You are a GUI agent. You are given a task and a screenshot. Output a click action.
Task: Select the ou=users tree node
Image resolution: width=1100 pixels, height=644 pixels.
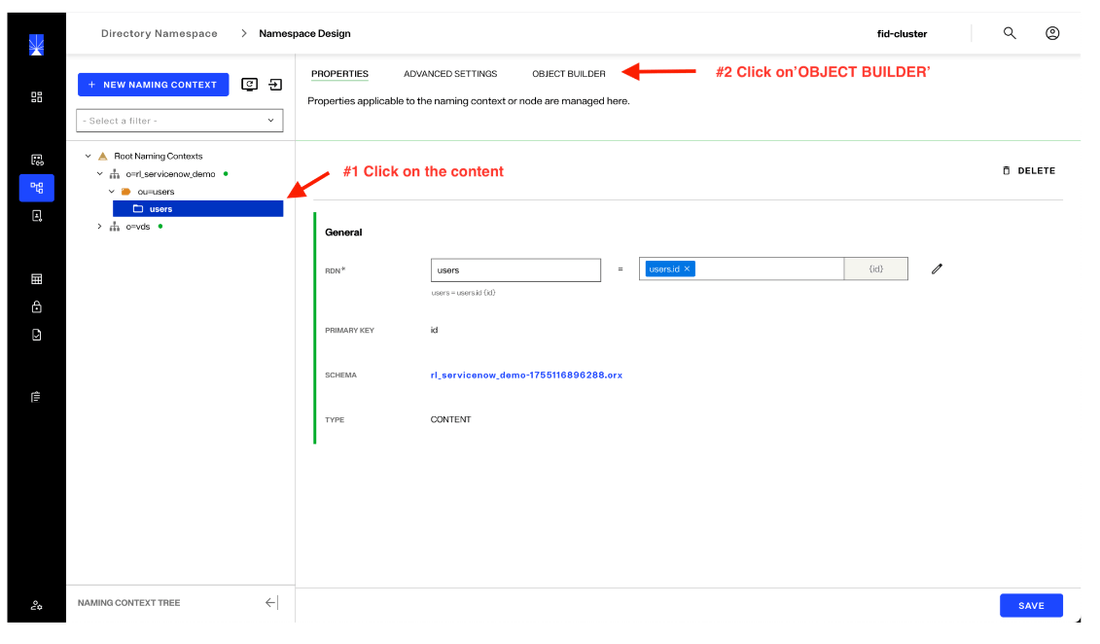click(156, 192)
